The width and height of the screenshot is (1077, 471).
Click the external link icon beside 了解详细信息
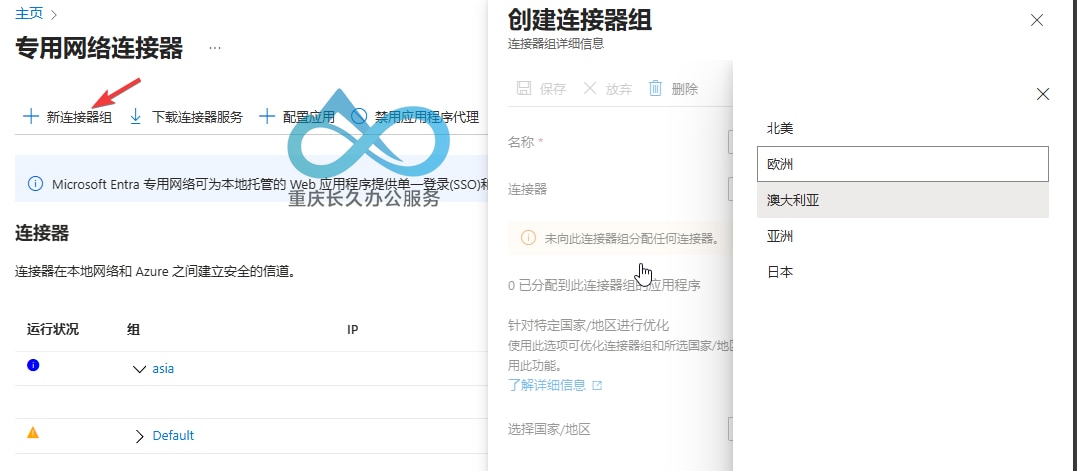[597, 386]
